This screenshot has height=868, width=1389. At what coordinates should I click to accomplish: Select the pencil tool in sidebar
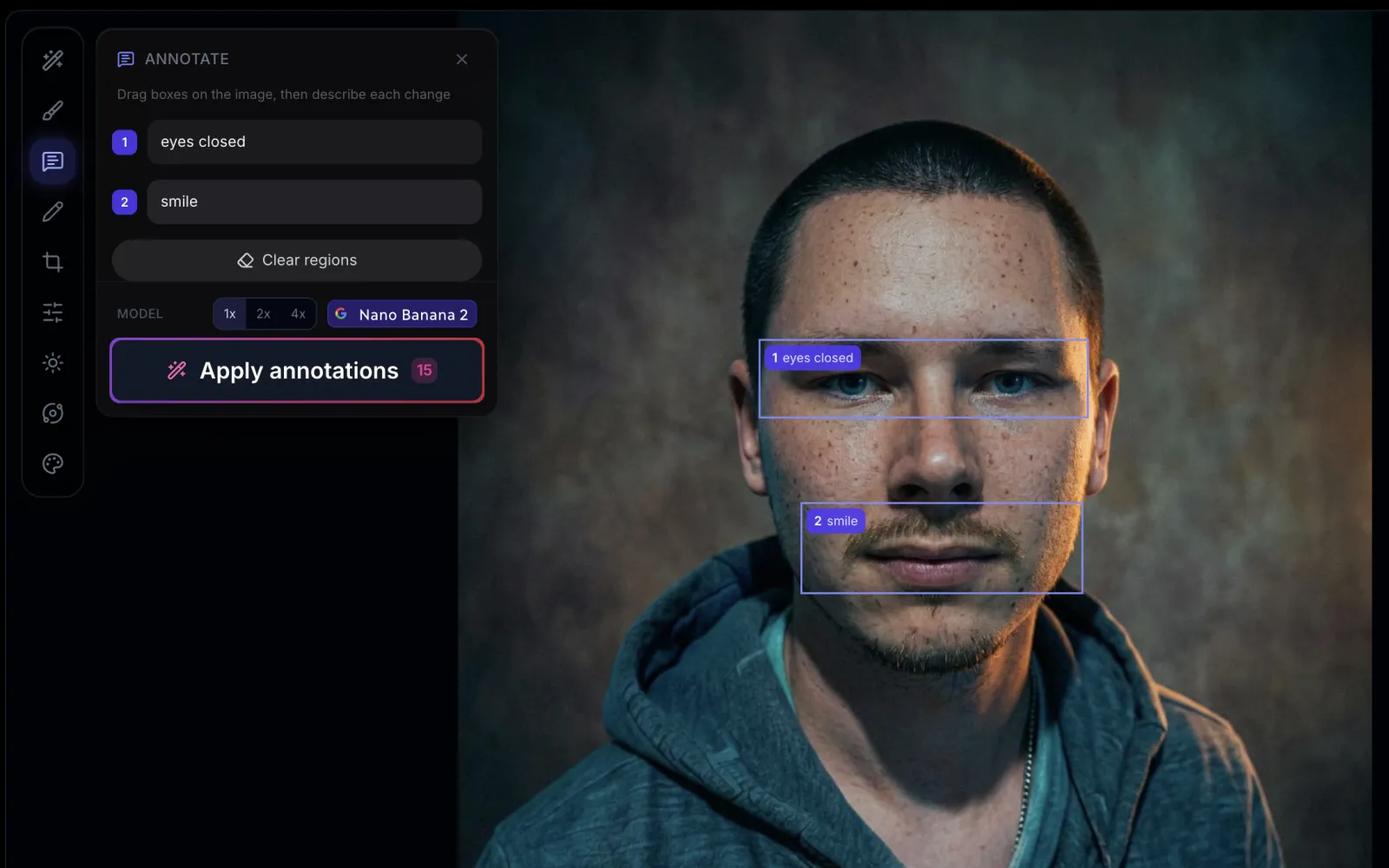point(53,211)
